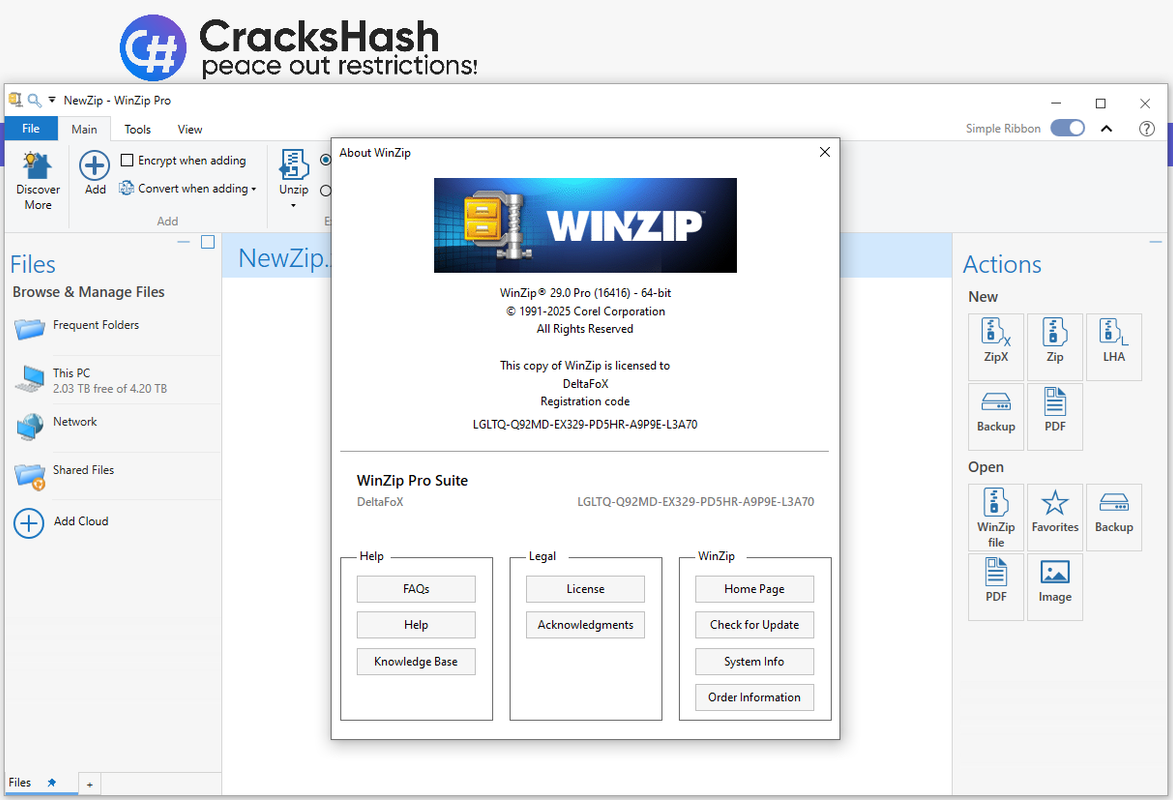This screenshot has width=1173, height=800.
Task: Click the search magnifier in title bar
Action: click(34, 100)
